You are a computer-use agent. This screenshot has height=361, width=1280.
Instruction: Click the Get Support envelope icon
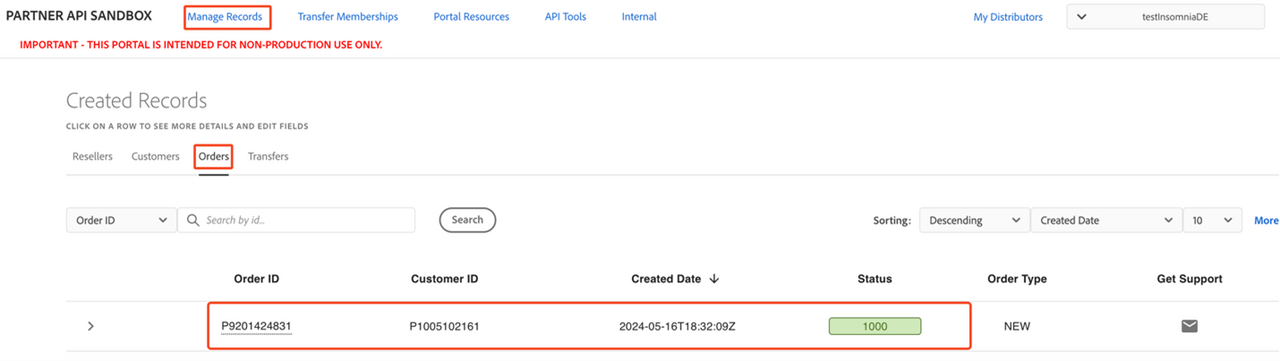[x=1189, y=326]
